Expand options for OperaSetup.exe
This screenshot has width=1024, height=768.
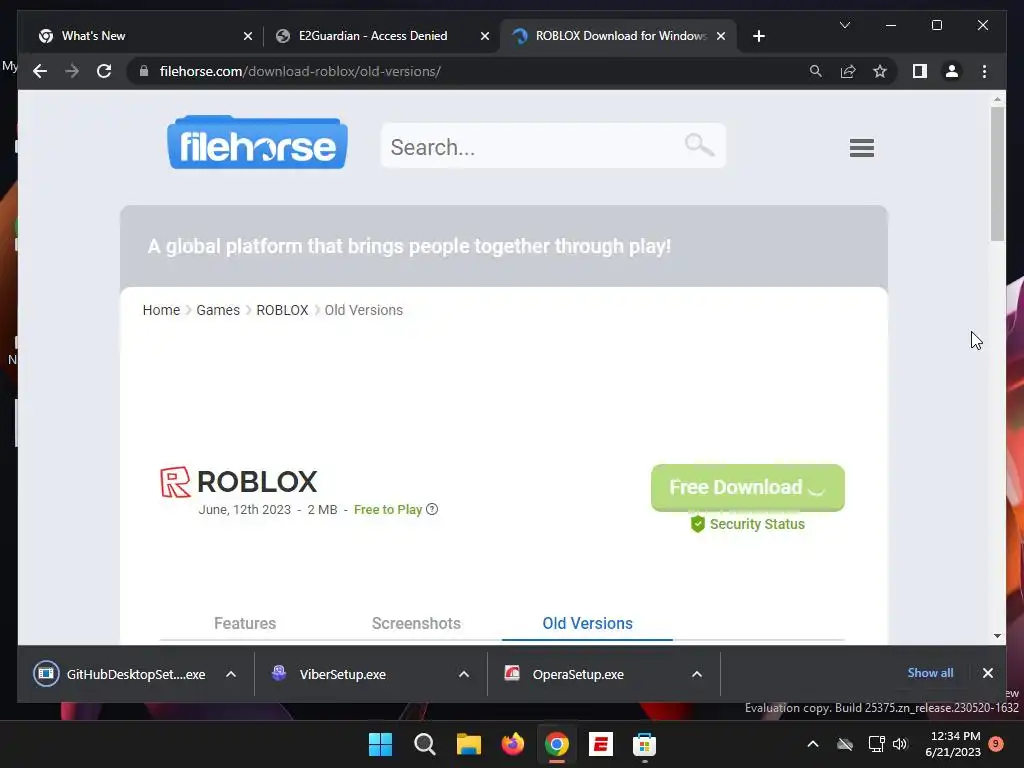(697, 674)
